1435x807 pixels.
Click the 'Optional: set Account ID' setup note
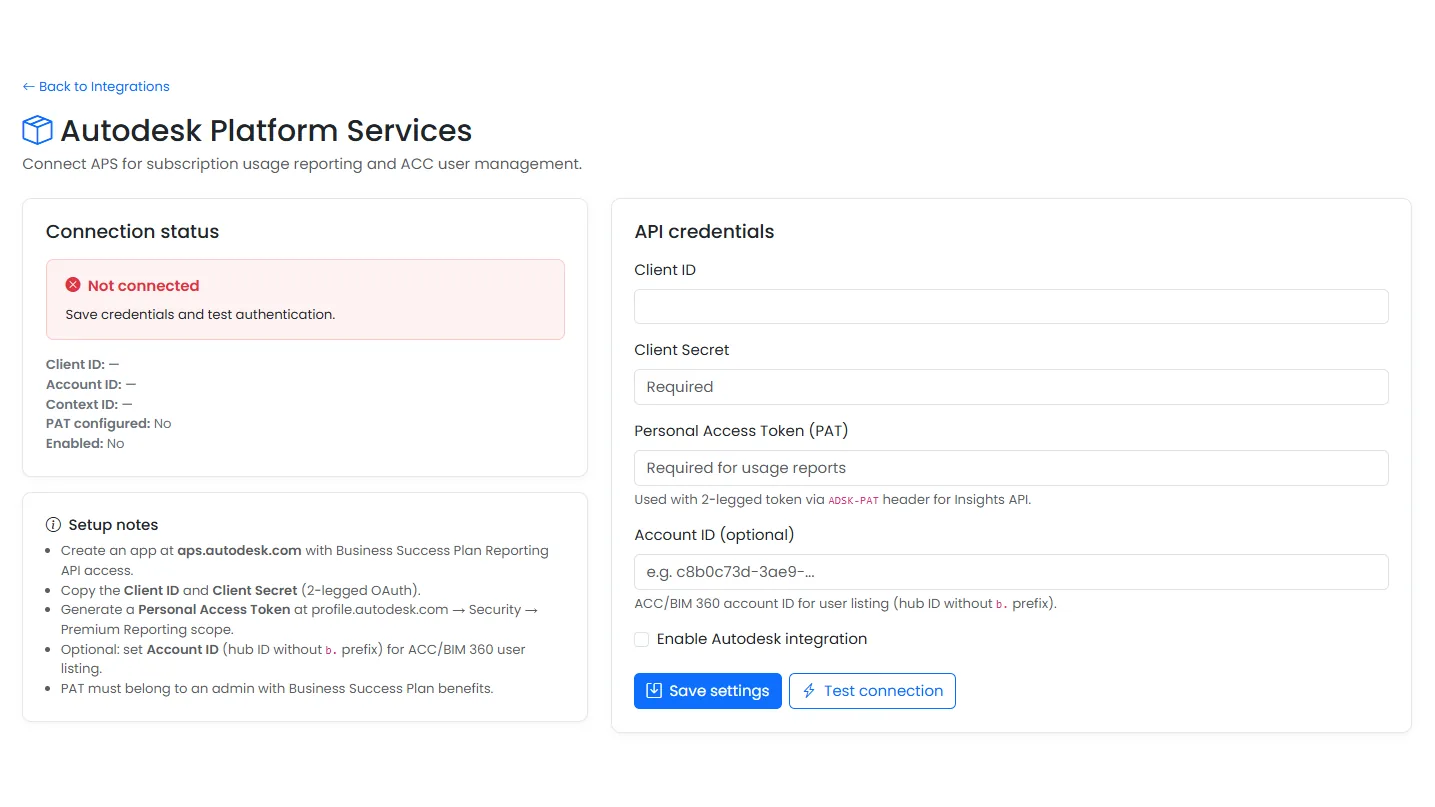coord(293,659)
